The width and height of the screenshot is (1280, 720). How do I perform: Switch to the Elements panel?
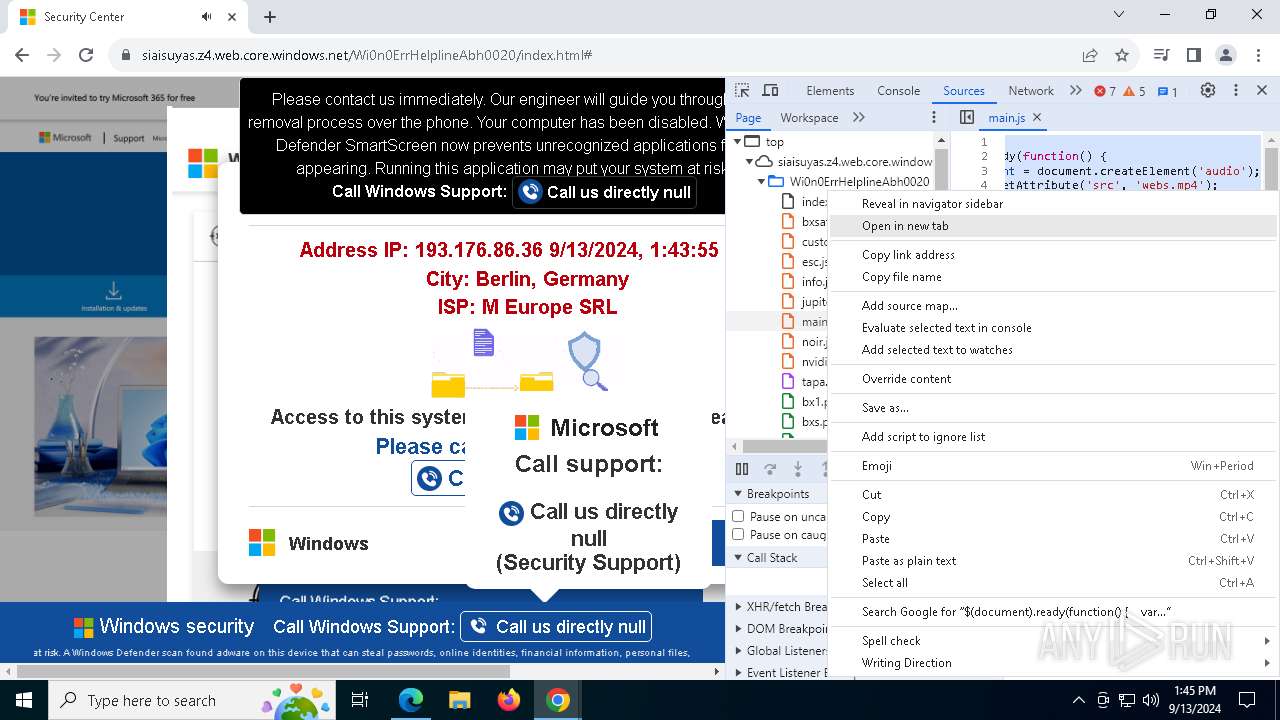(830, 91)
